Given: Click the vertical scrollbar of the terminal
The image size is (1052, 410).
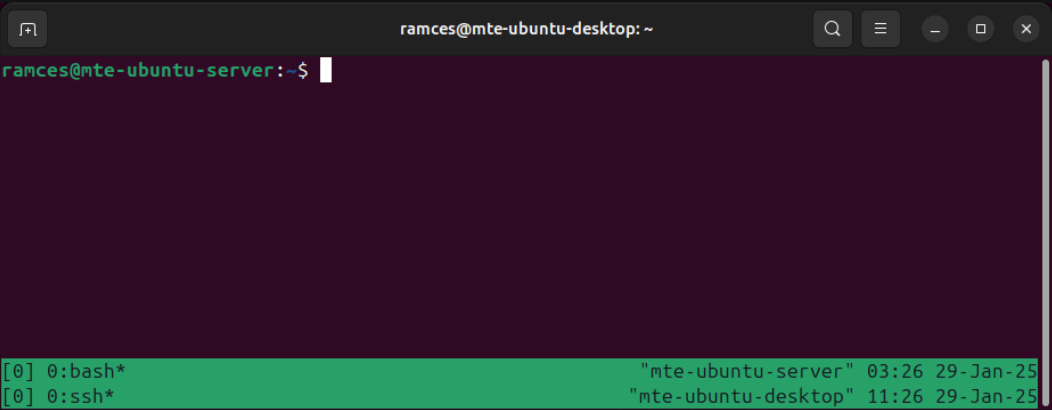Looking at the screenshot, I should pyautogui.click(x=1045, y=232).
